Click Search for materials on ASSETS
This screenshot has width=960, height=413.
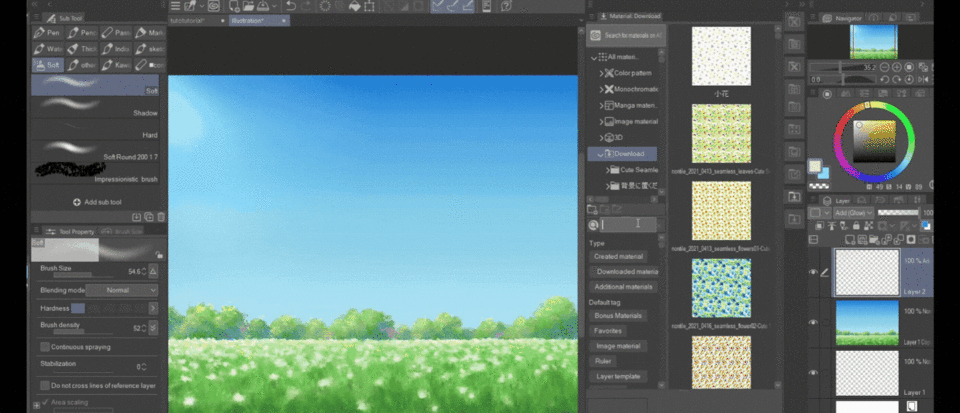(626, 35)
